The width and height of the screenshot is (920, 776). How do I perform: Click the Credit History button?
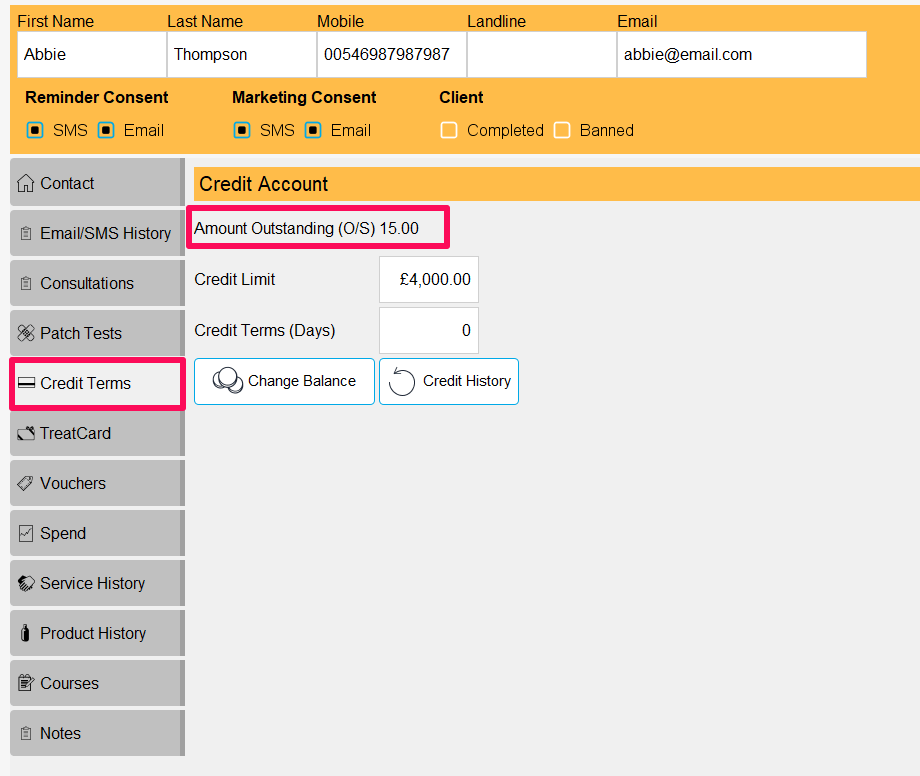449,381
